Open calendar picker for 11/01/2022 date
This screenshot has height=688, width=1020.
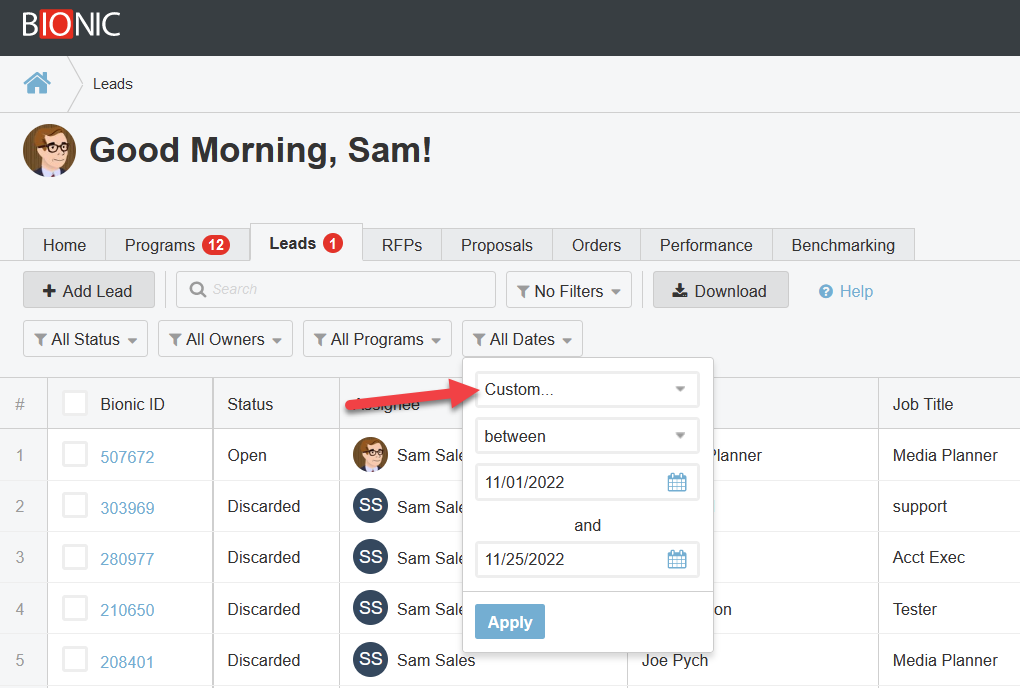(677, 483)
